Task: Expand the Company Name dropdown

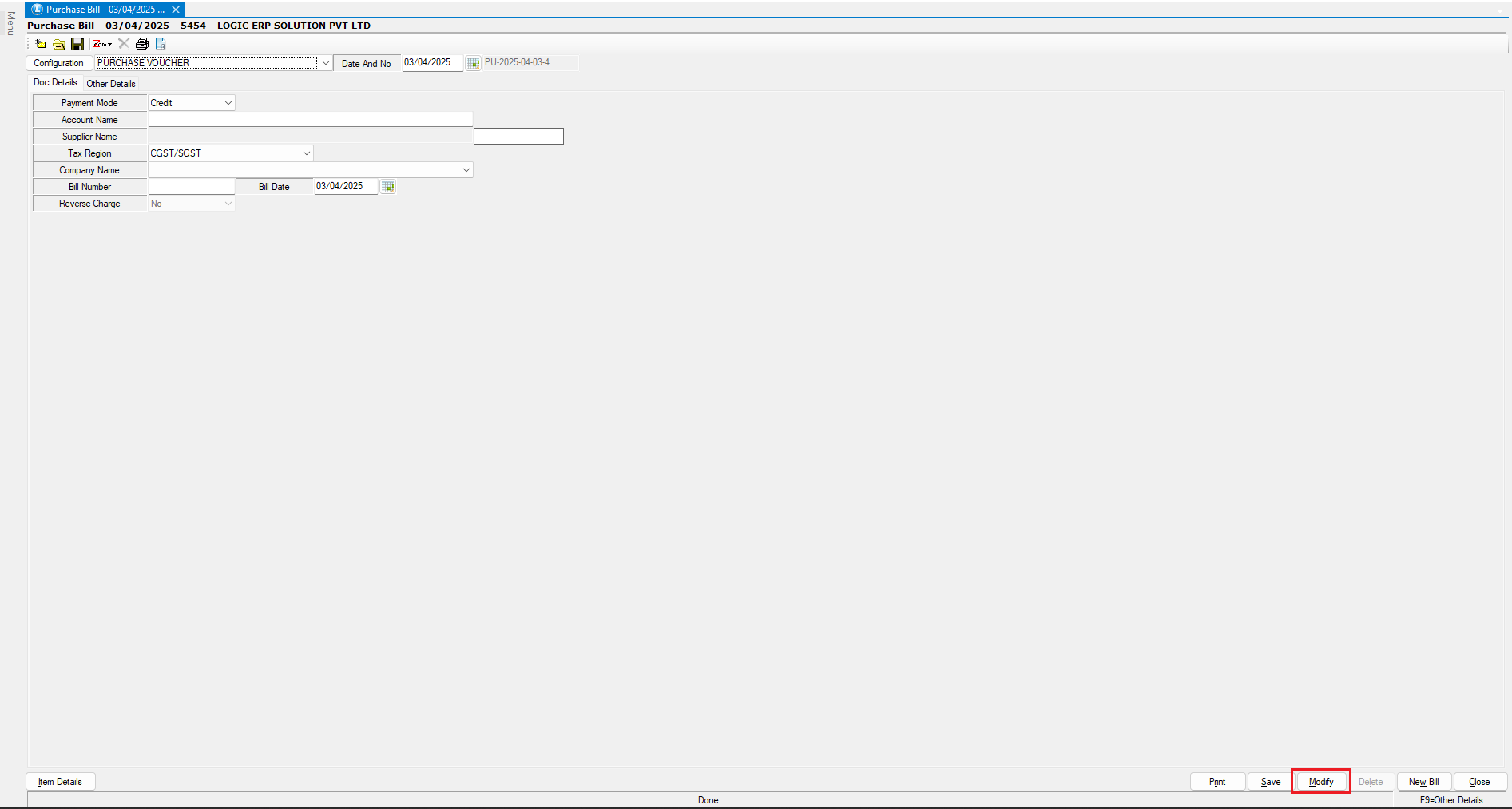Action: 466,170
